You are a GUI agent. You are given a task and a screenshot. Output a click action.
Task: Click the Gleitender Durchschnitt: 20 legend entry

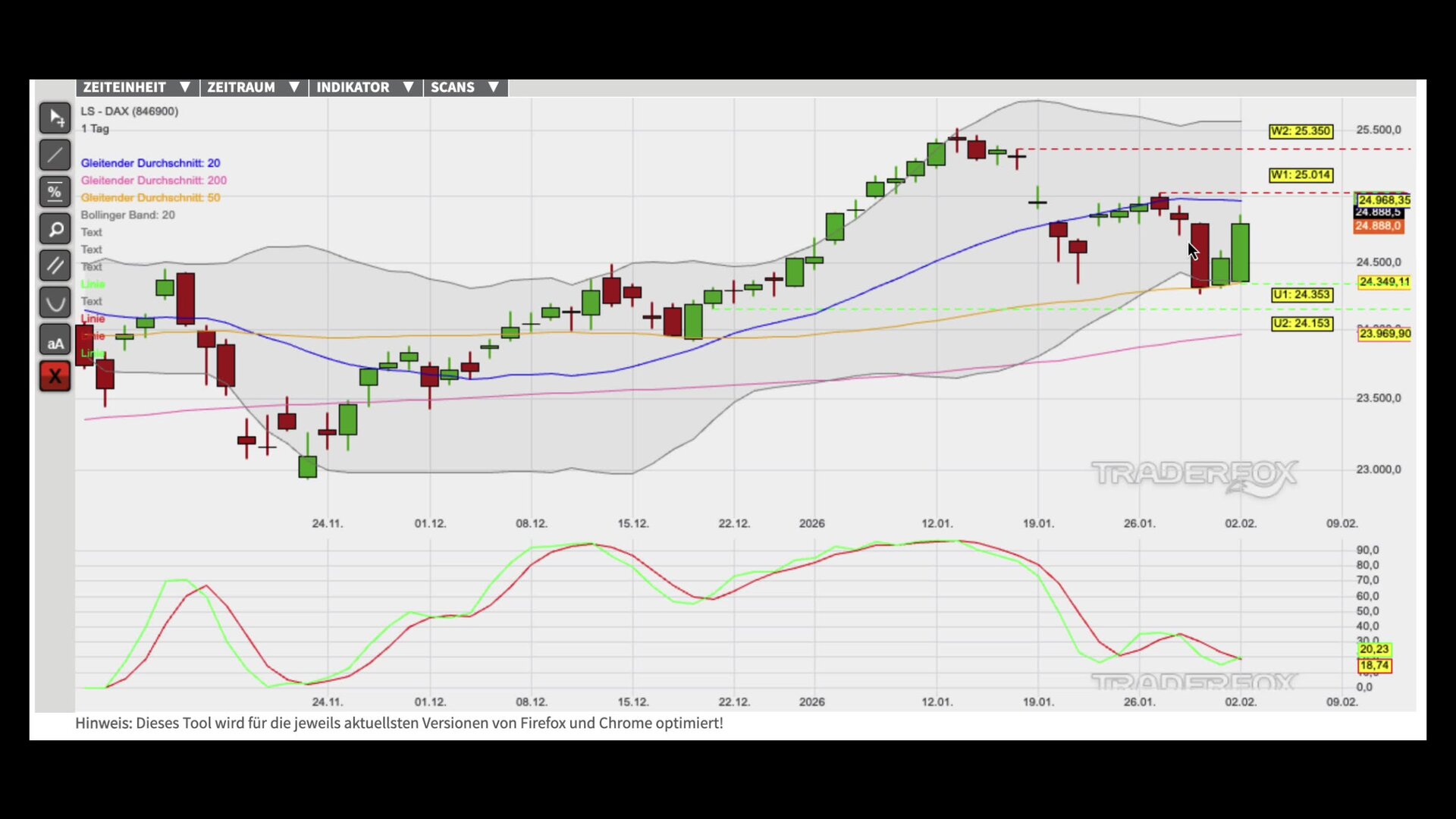[150, 163]
